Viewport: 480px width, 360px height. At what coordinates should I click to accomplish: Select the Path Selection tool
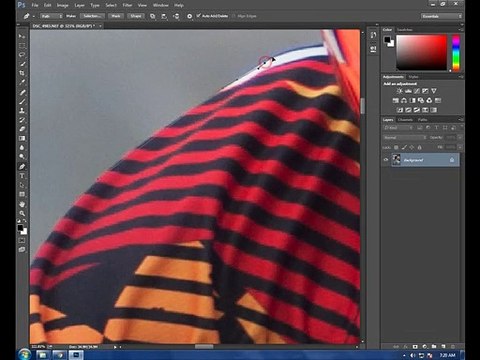22,185
